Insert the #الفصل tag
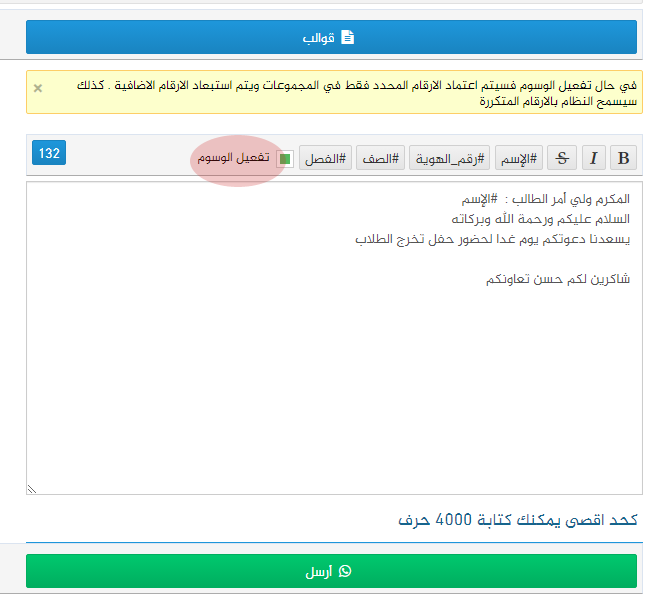655x613 pixels. pyautogui.click(x=325, y=158)
